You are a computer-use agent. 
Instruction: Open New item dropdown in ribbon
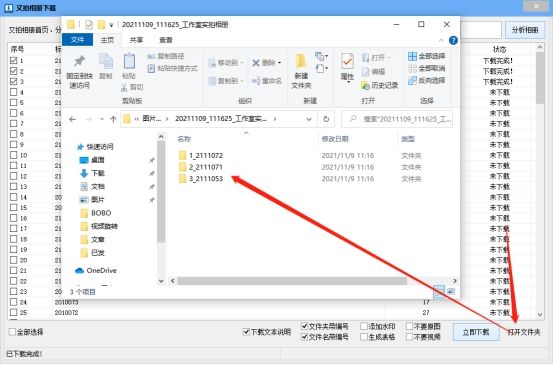(321, 56)
